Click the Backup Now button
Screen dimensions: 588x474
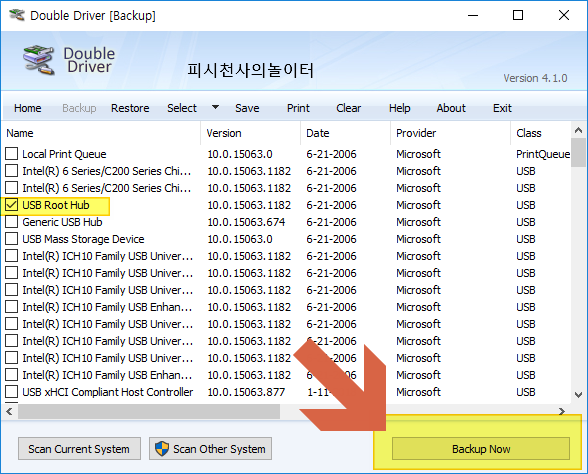click(x=481, y=448)
